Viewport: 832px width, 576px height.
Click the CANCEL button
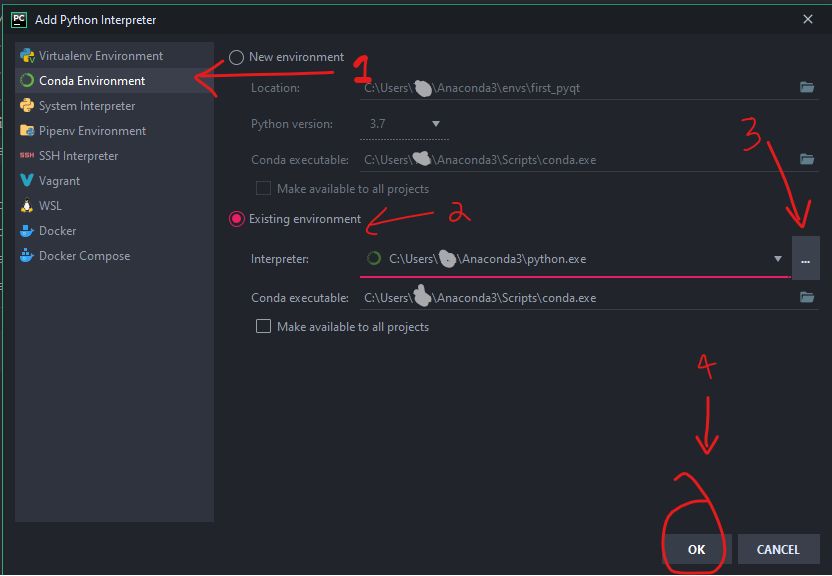pos(778,549)
